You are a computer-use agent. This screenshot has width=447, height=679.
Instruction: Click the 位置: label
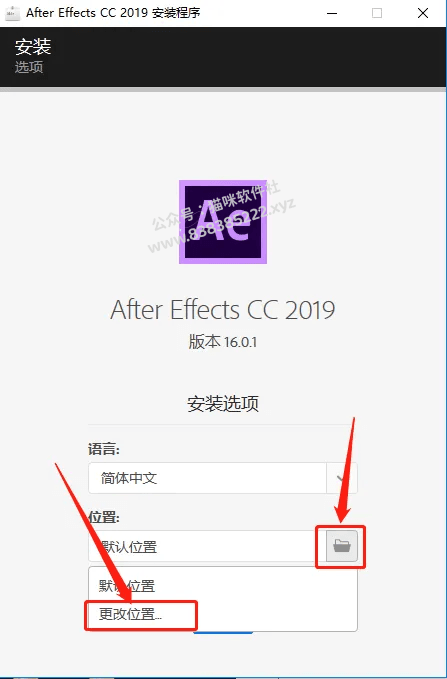(x=104, y=517)
